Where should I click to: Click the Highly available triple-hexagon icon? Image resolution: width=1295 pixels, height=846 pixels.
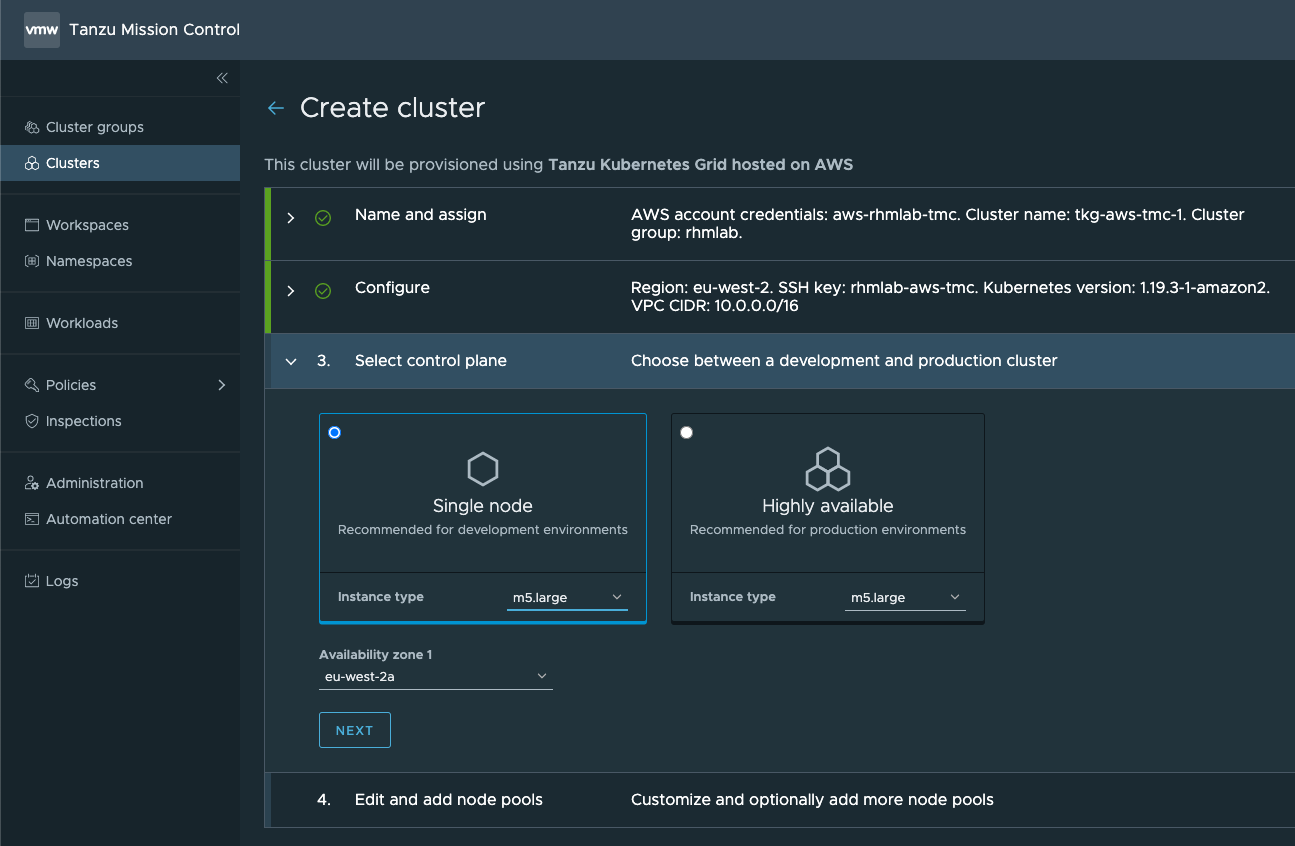tap(828, 468)
